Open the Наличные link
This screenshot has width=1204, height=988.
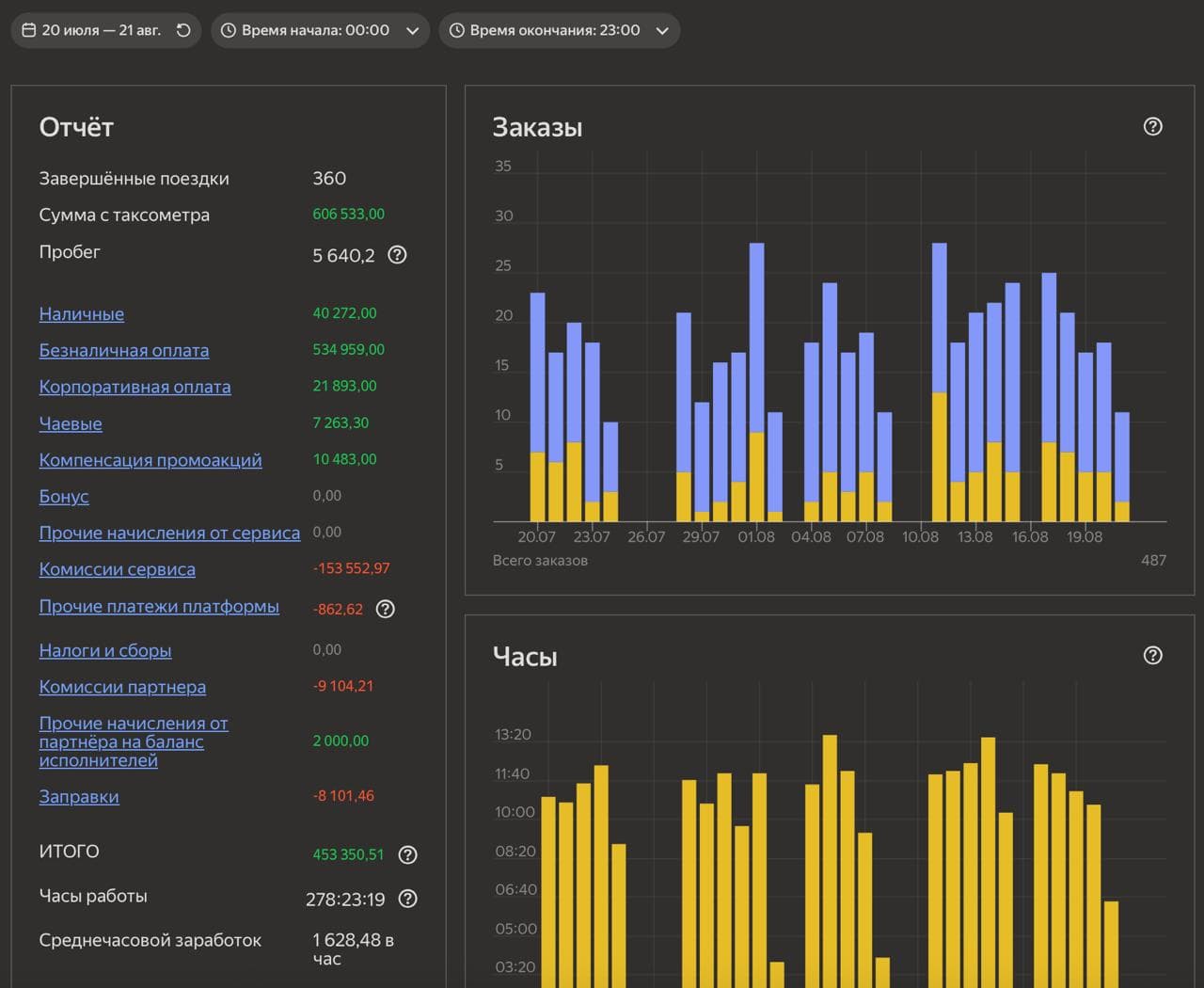coord(82,314)
